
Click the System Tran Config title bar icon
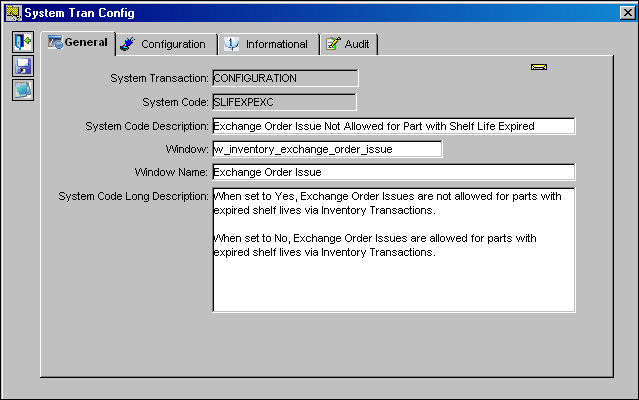point(13,13)
